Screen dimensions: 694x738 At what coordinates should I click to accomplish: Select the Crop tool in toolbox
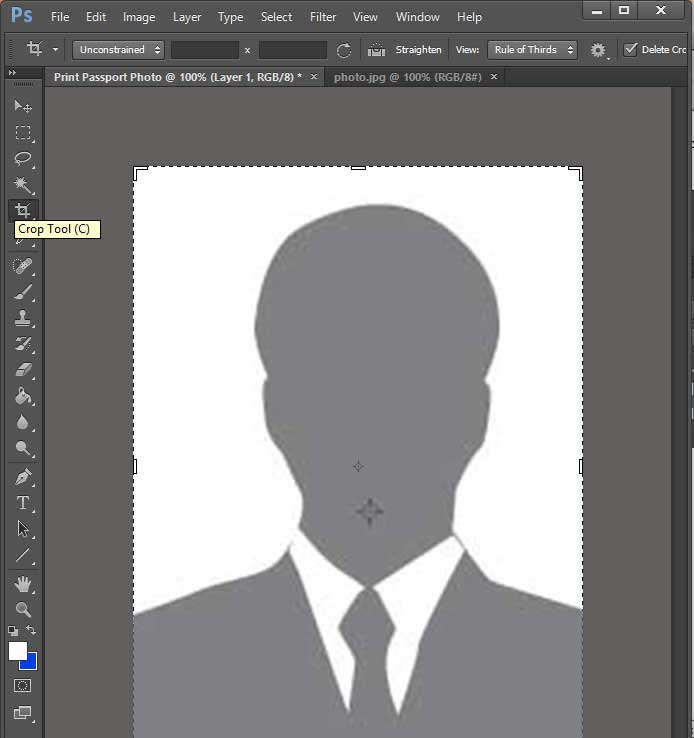23,210
